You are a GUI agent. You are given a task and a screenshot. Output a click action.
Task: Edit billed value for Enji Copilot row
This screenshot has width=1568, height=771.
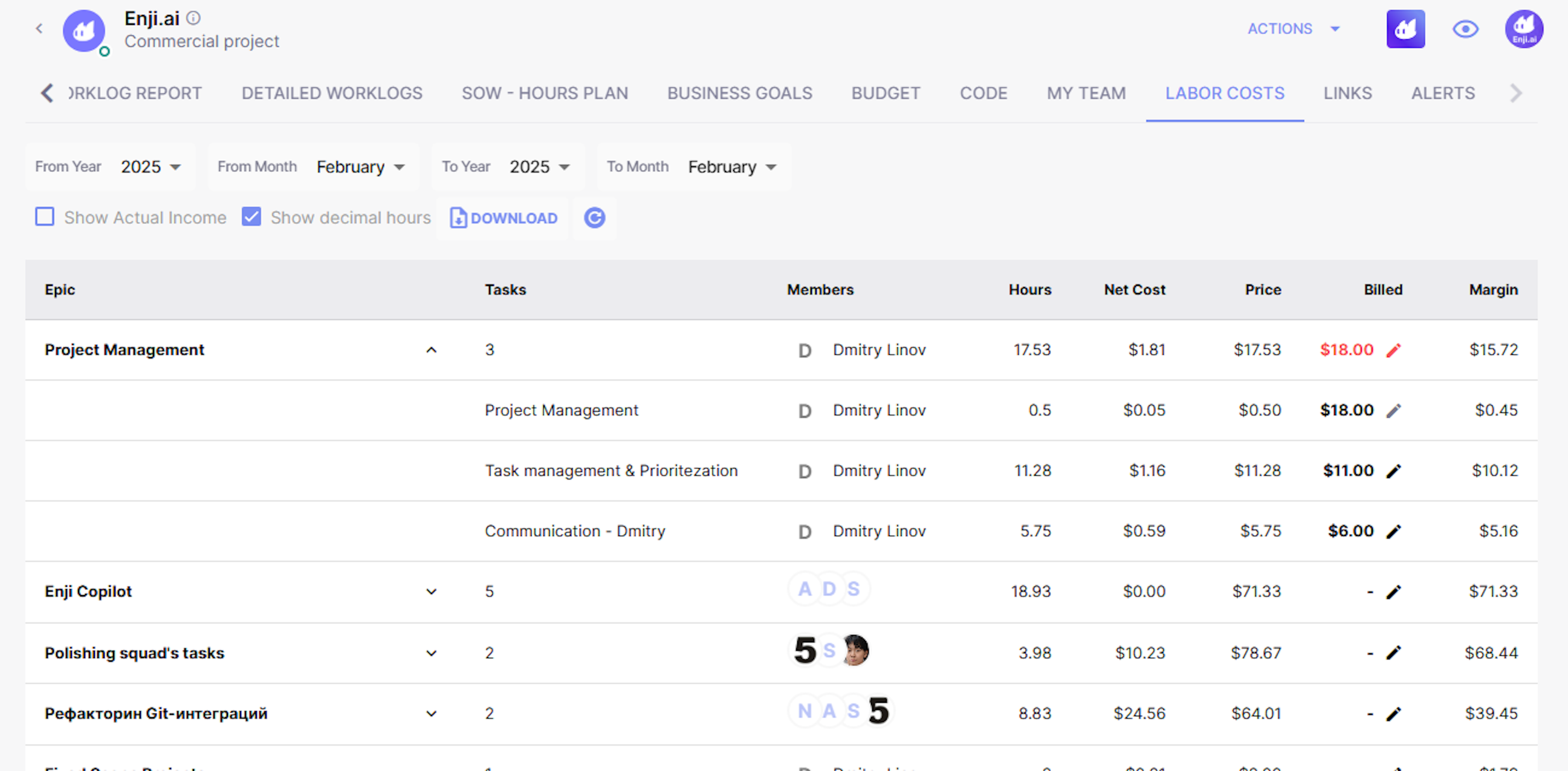tap(1393, 592)
